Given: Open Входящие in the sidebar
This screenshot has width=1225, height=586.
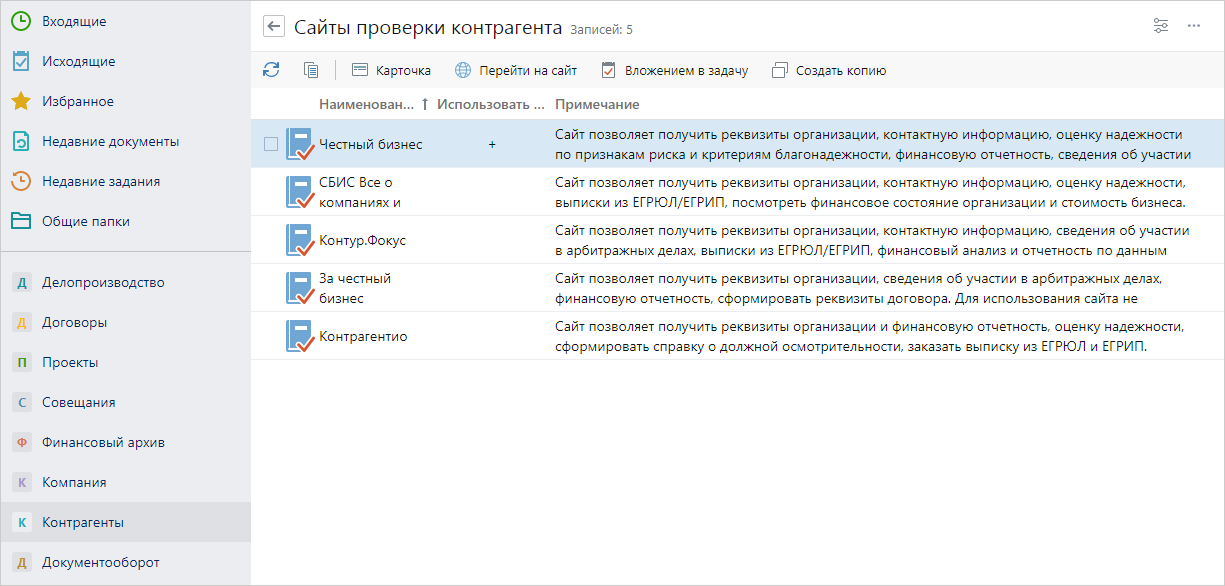Looking at the screenshot, I should point(74,22).
